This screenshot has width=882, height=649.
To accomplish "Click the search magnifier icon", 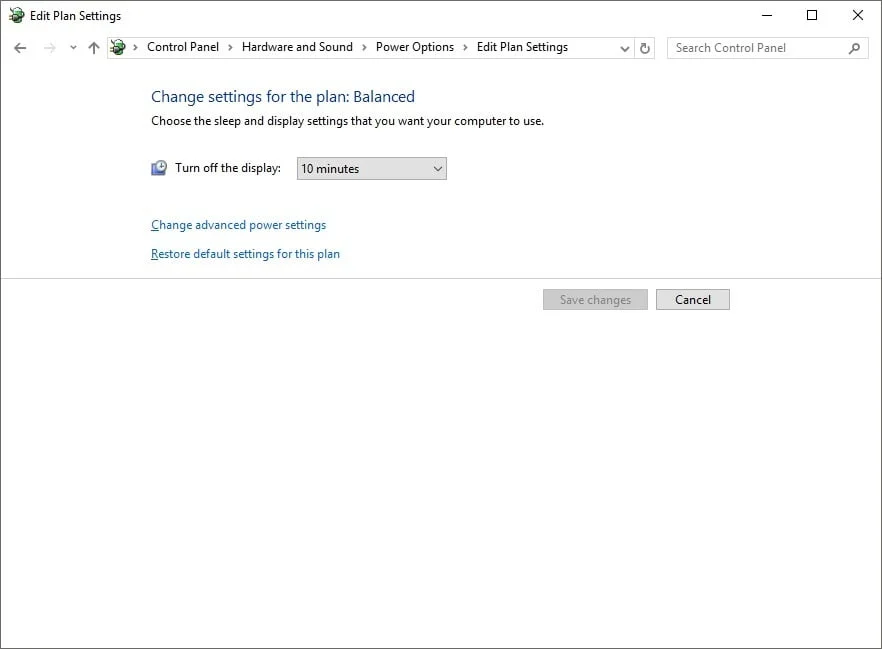I will (x=854, y=48).
